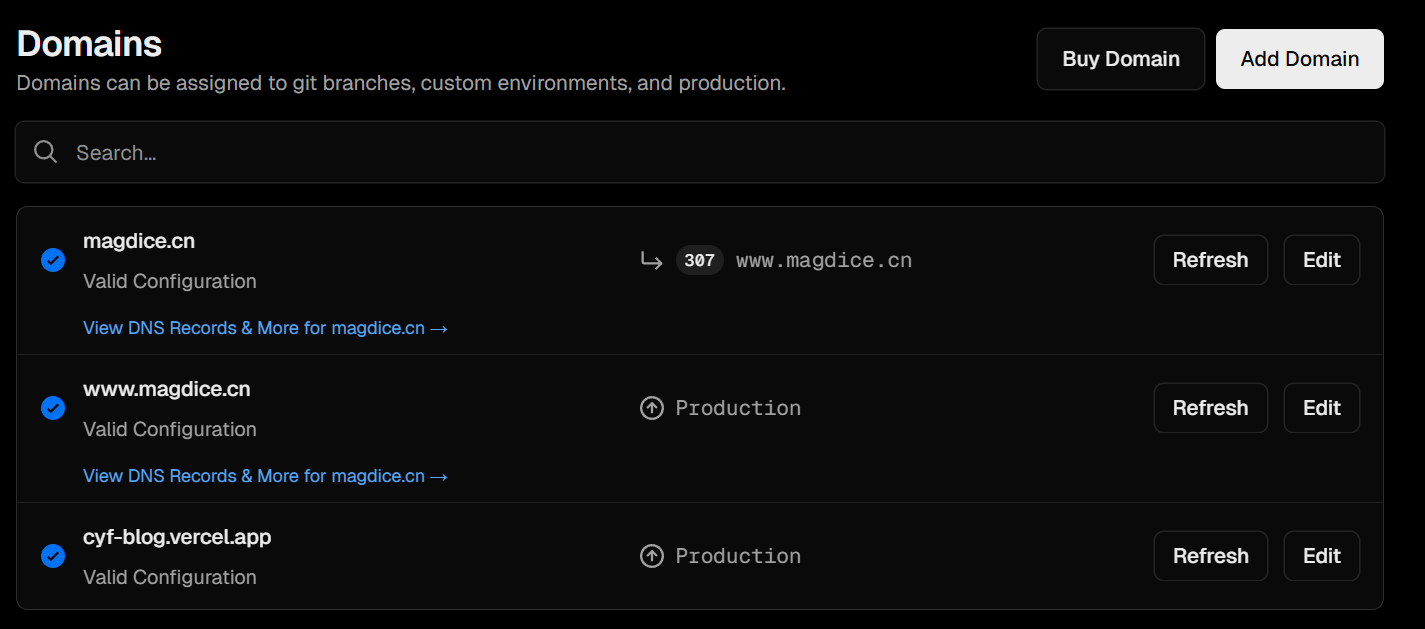Click the blue checkmark beside cyf-blog.vercel.app
Screen dimensions: 1425x629
click(x=53, y=557)
